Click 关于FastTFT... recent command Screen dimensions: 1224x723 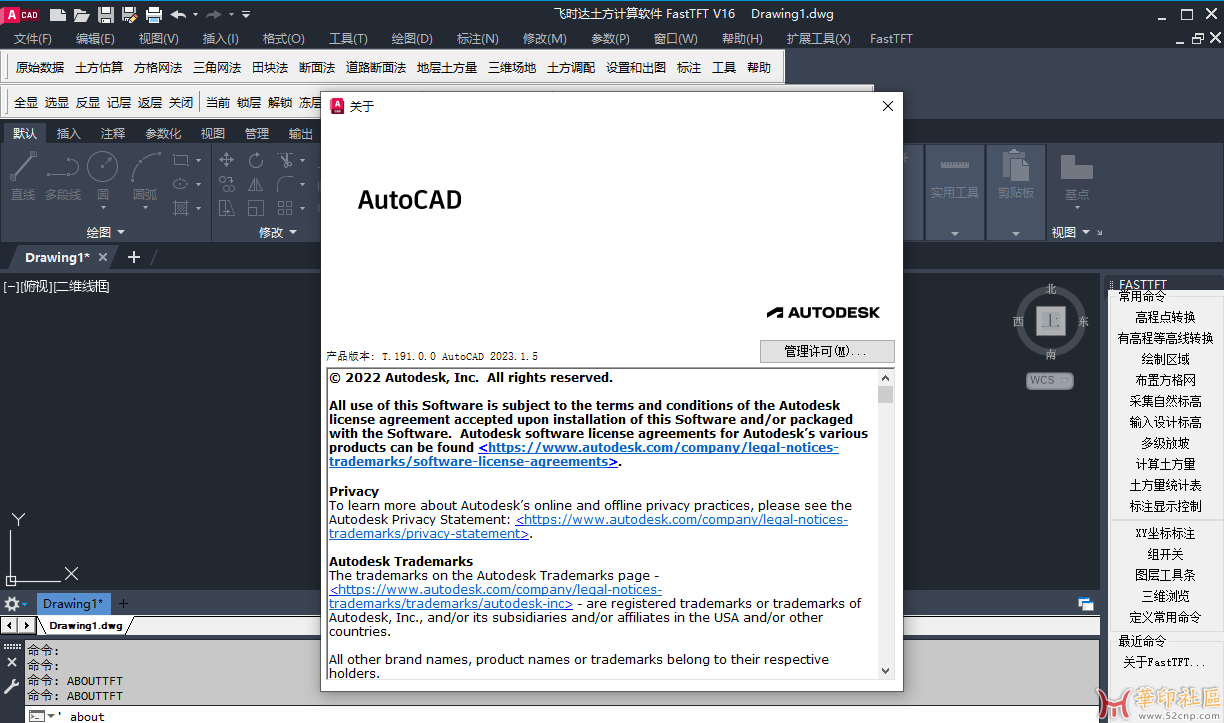pyautogui.click(x=1164, y=662)
